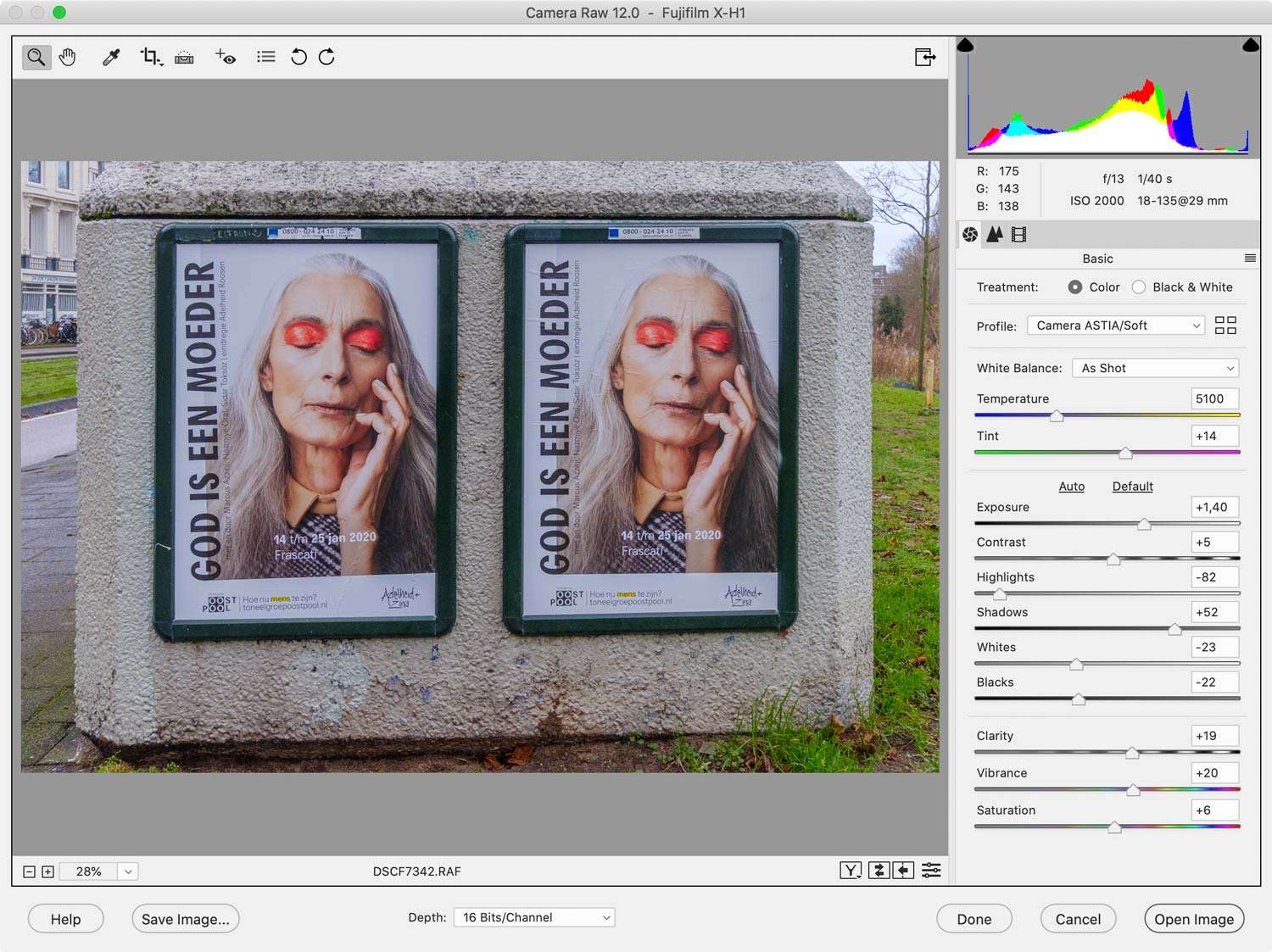Adjust the Whites slider handle
Viewport: 1272px width, 952px height.
click(x=1076, y=665)
